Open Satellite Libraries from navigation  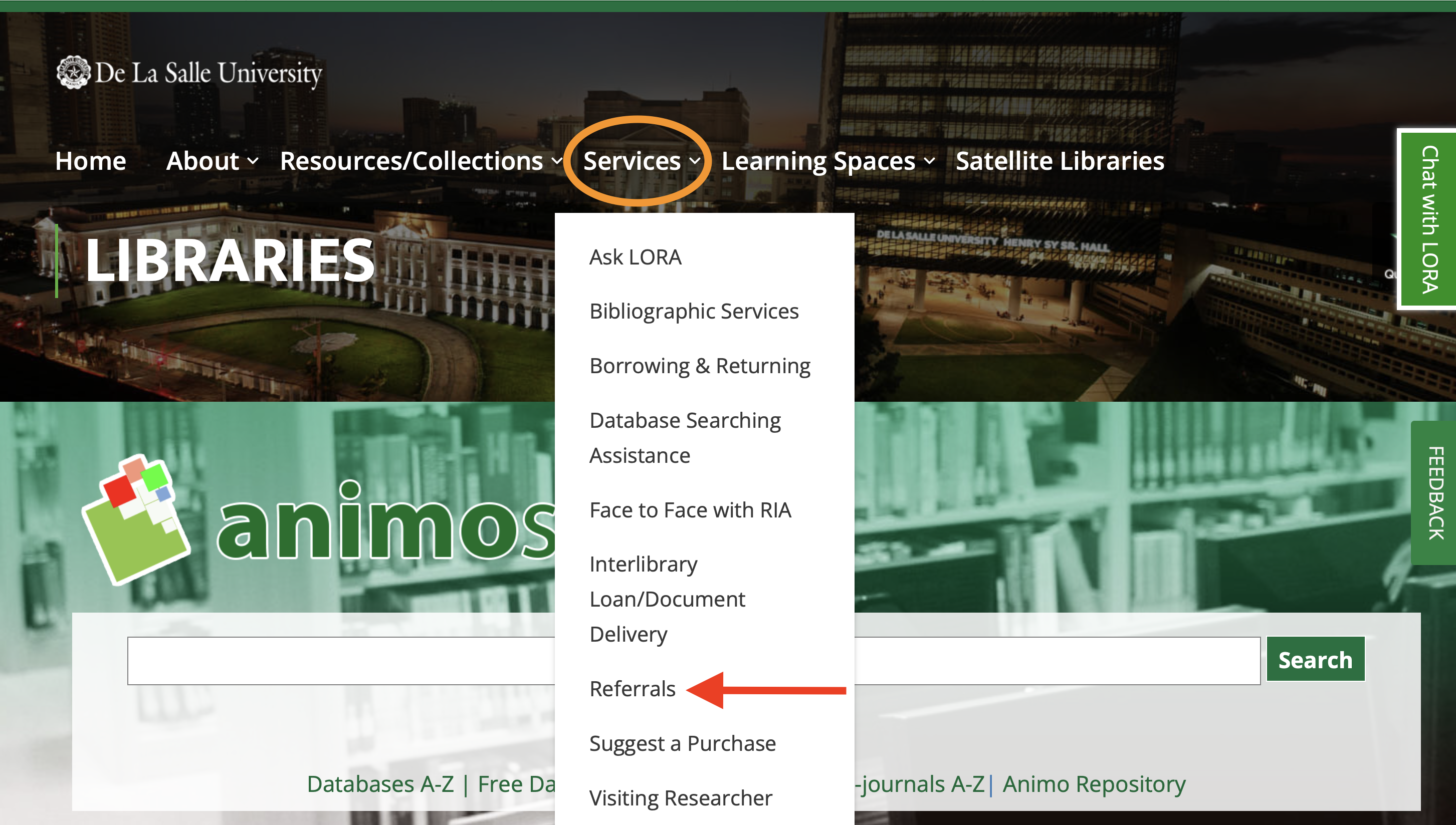(x=1059, y=161)
